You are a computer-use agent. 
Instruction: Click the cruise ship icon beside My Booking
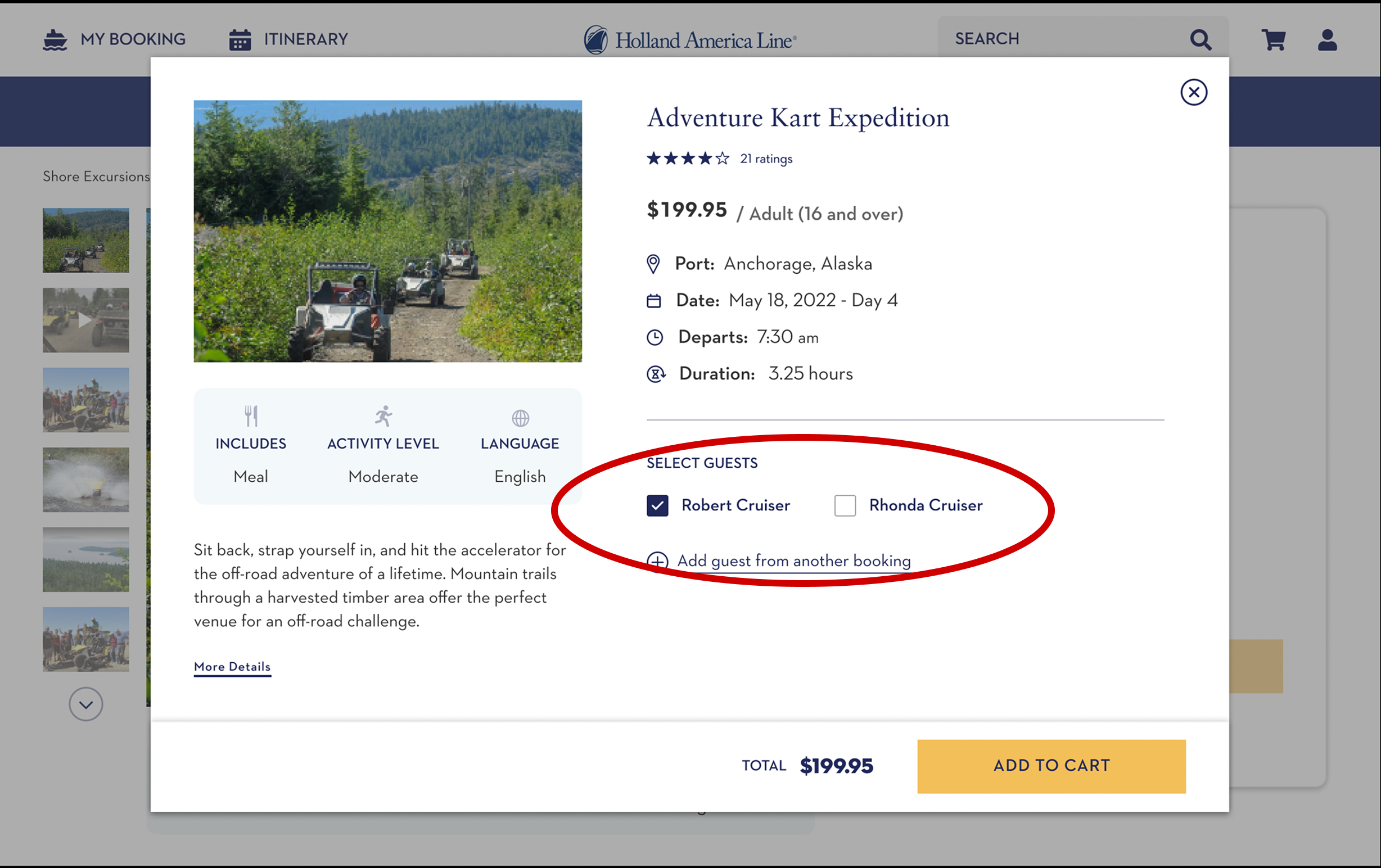pyautogui.click(x=55, y=39)
